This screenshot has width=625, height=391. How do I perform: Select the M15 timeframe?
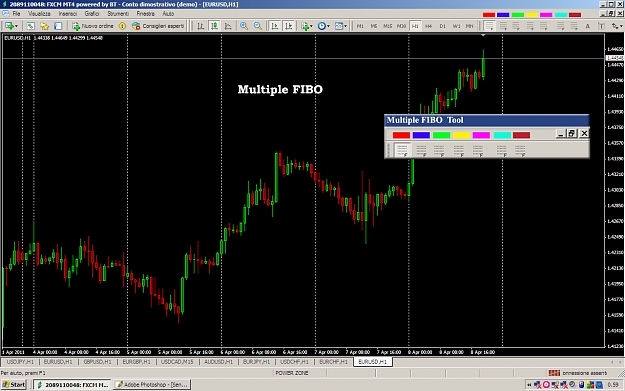(387, 26)
